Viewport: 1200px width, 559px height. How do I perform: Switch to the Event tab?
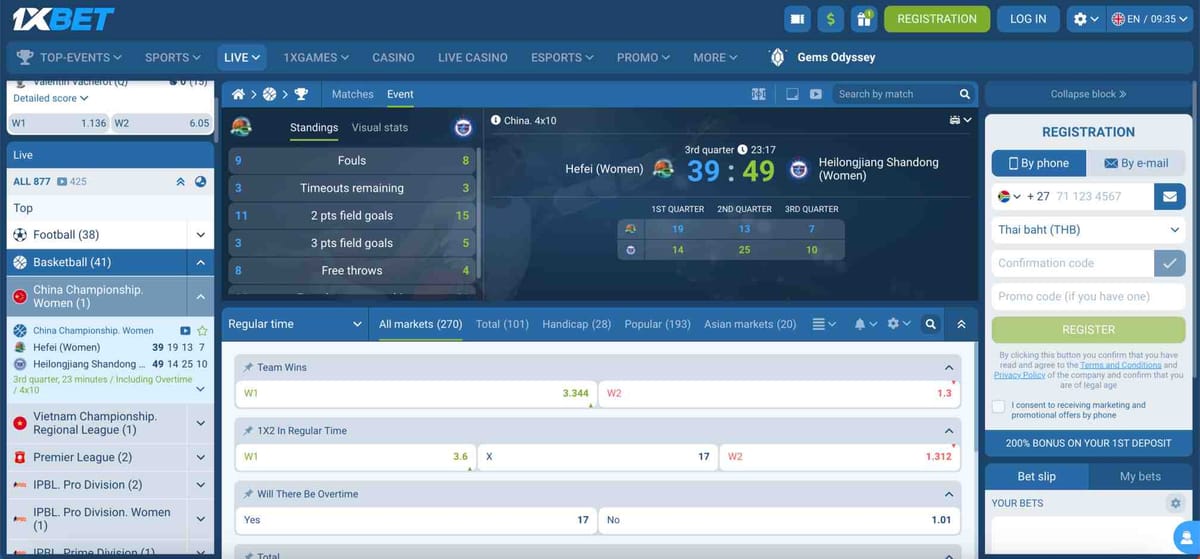pyautogui.click(x=400, y=94)
